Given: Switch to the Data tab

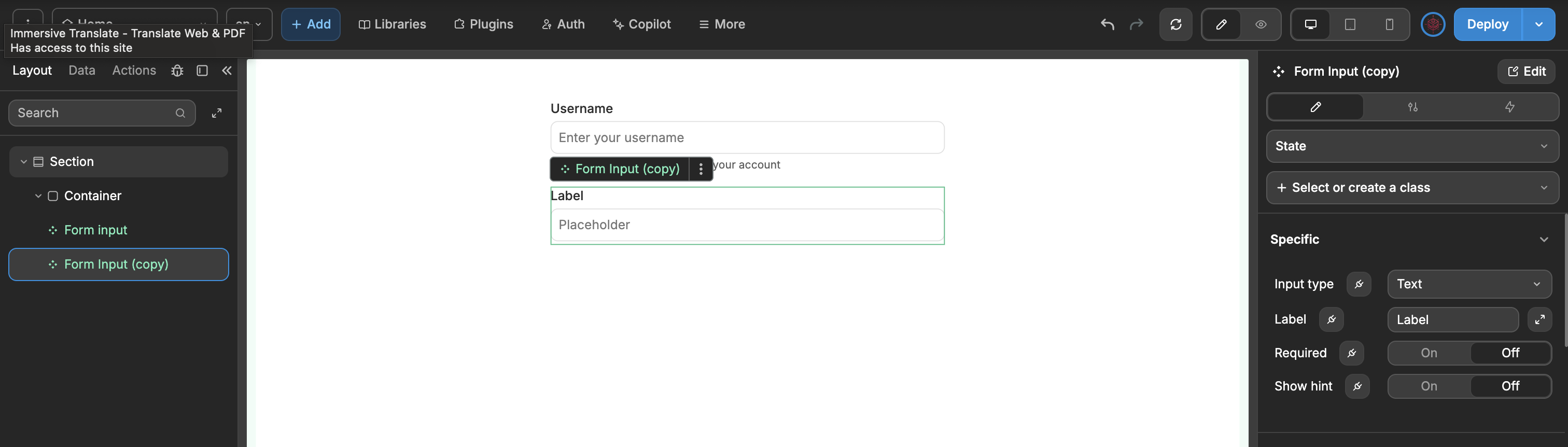Looking at the screenshot, I should click(81, 71).
